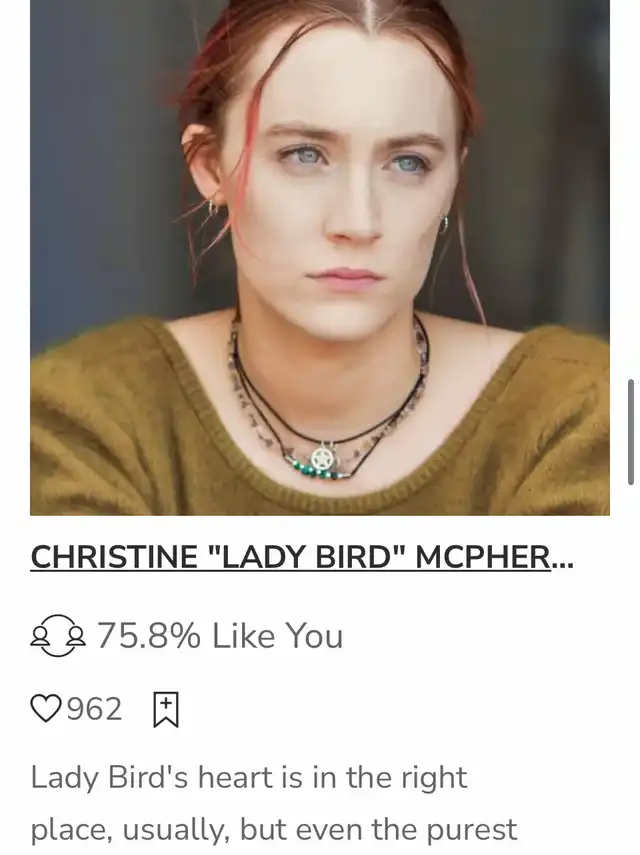
Task: Tap the star pendant in the photo
Action: [323, 459]
